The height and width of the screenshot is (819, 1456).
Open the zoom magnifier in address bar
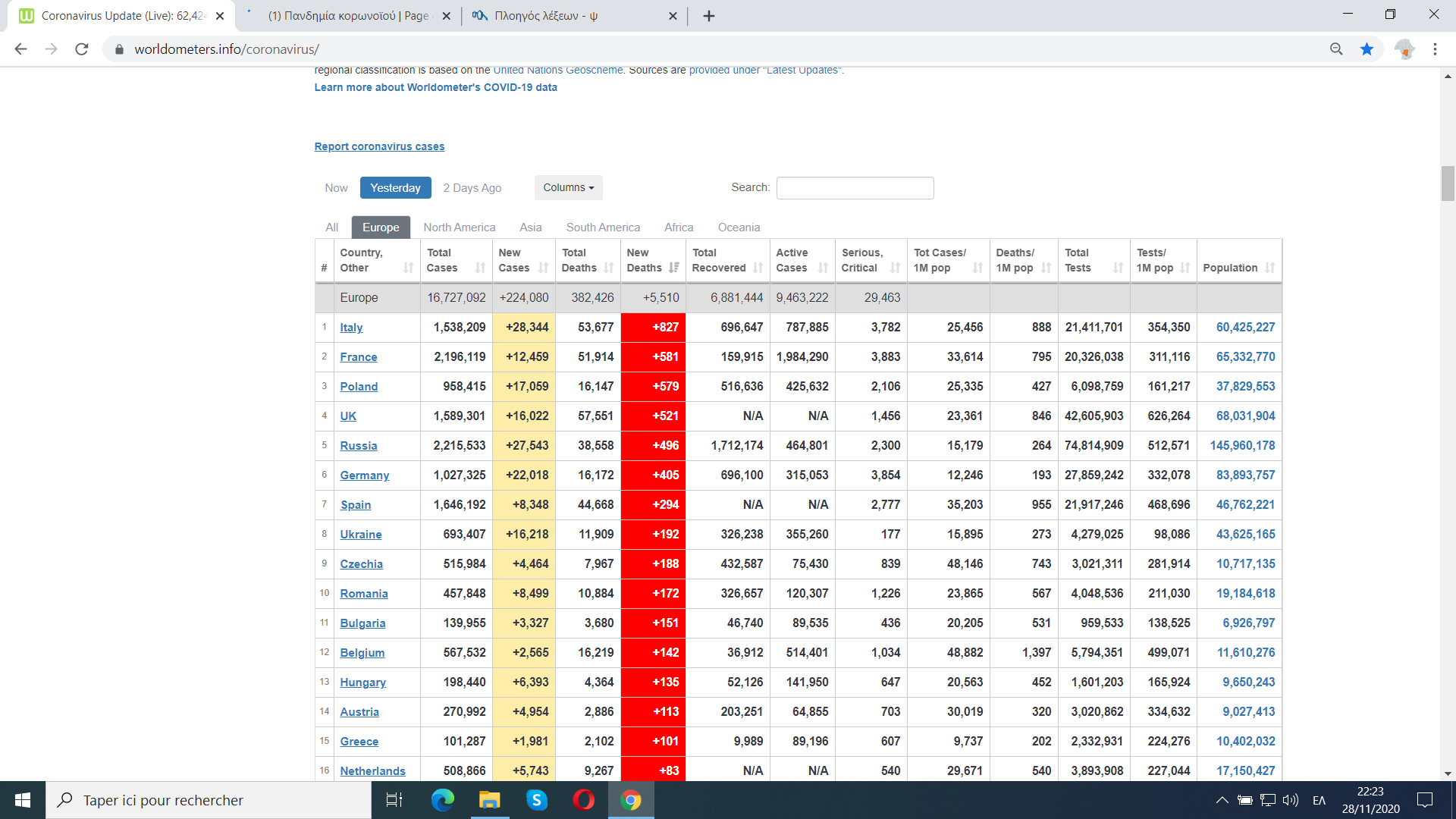[x=1336, y=49]
